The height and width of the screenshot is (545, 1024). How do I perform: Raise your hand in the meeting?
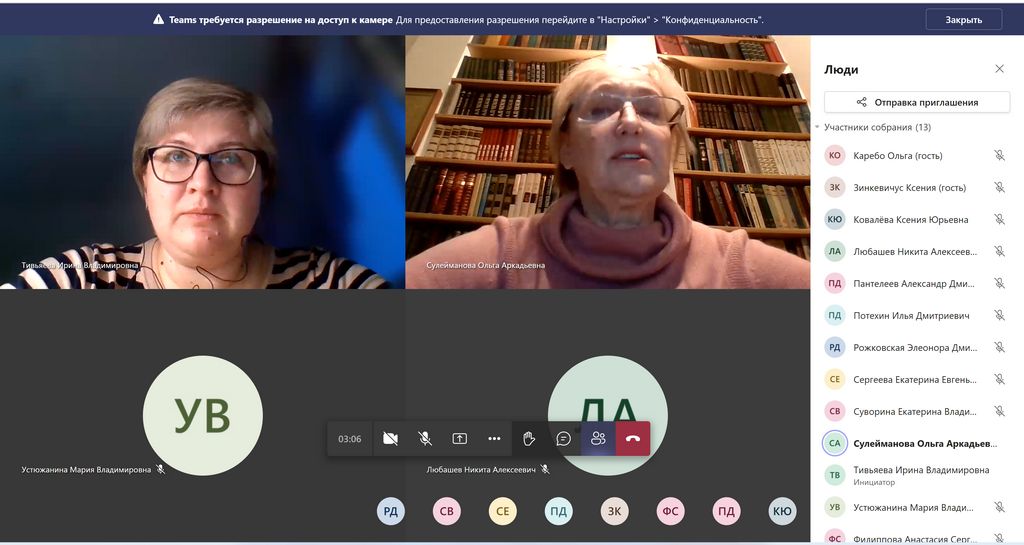click(529, 438)
